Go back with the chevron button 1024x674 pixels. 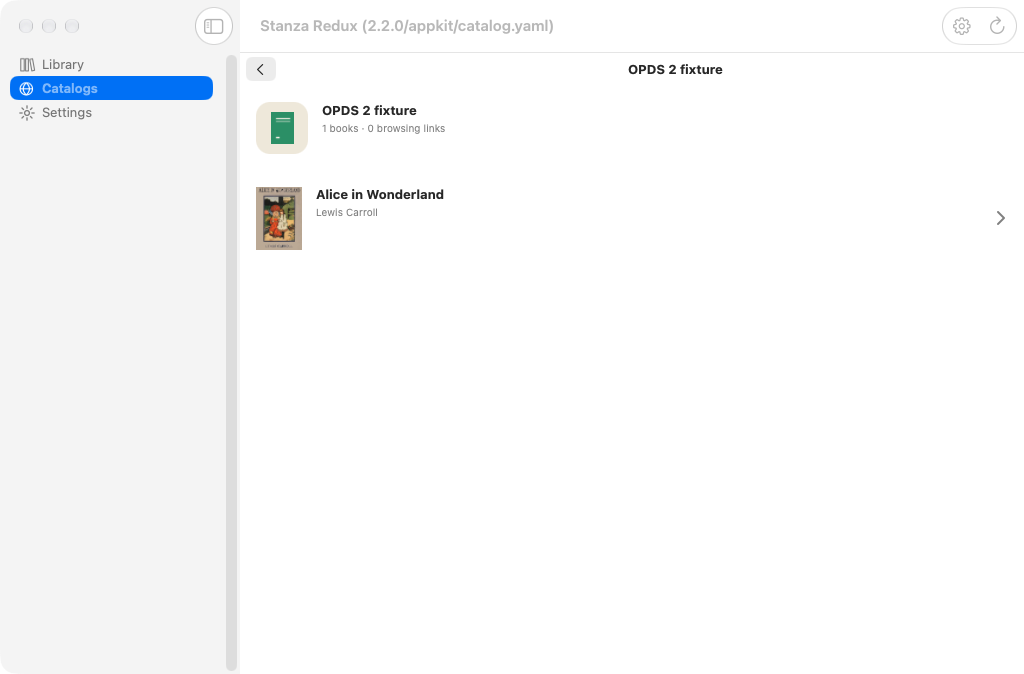point(261,69)
